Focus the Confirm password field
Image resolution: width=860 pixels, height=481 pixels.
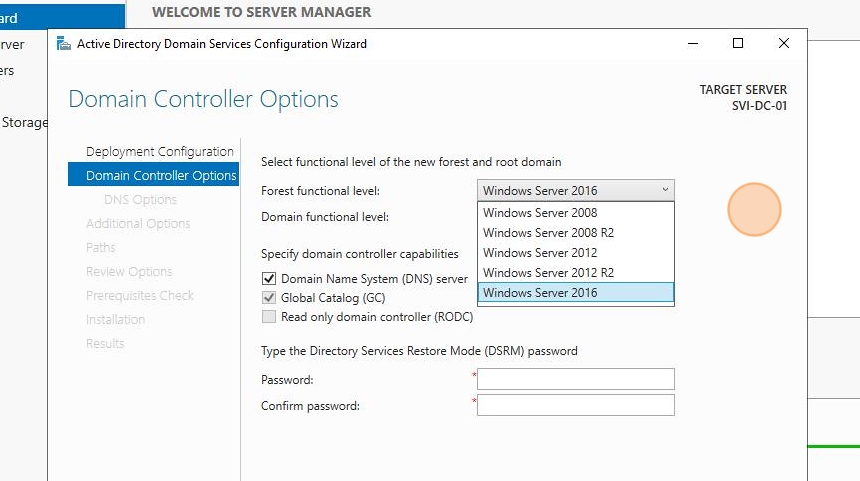576,405
